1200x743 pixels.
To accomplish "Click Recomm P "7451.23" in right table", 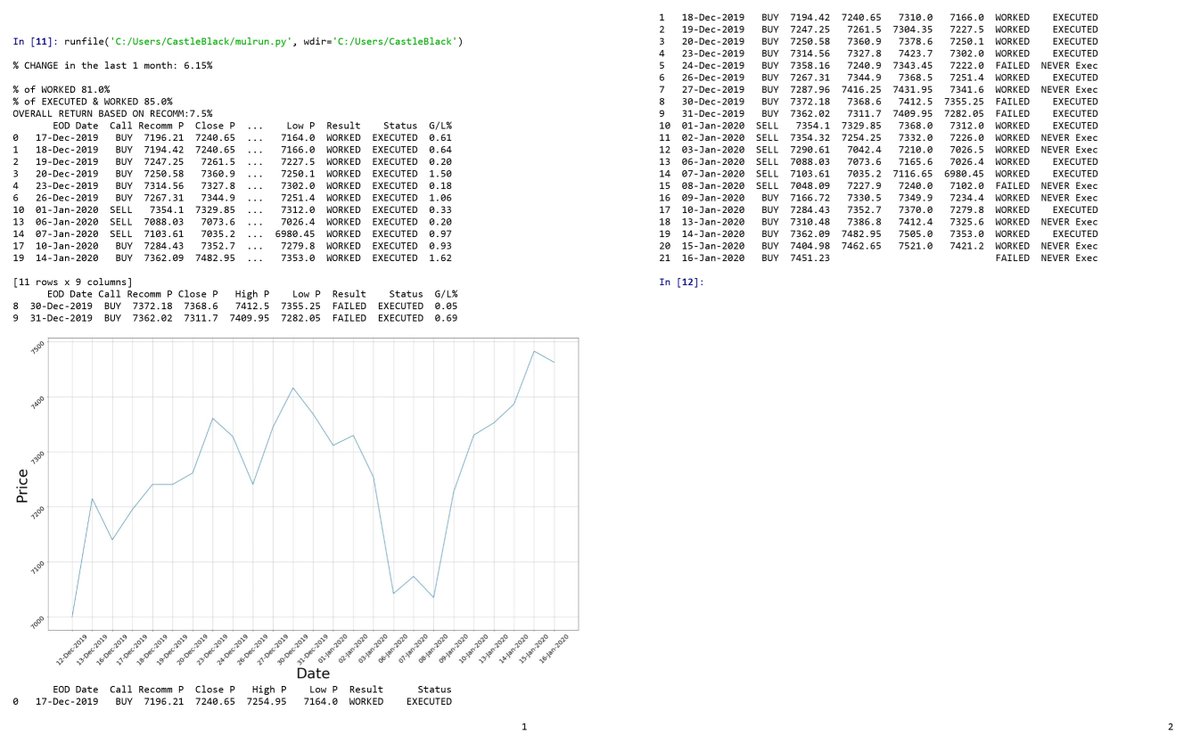I will pyautogui.click(x=811, y=258).
